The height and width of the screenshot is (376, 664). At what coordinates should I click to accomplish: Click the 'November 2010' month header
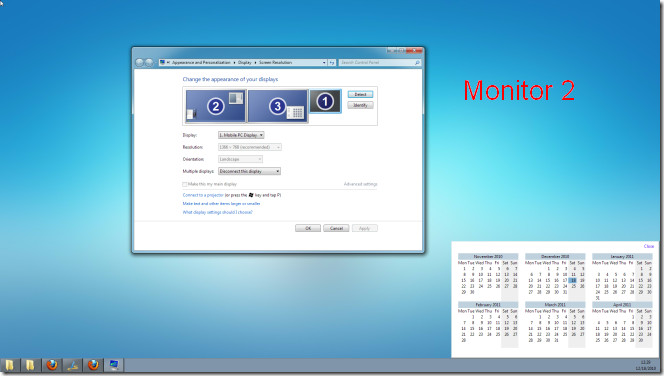pos(488,257)
